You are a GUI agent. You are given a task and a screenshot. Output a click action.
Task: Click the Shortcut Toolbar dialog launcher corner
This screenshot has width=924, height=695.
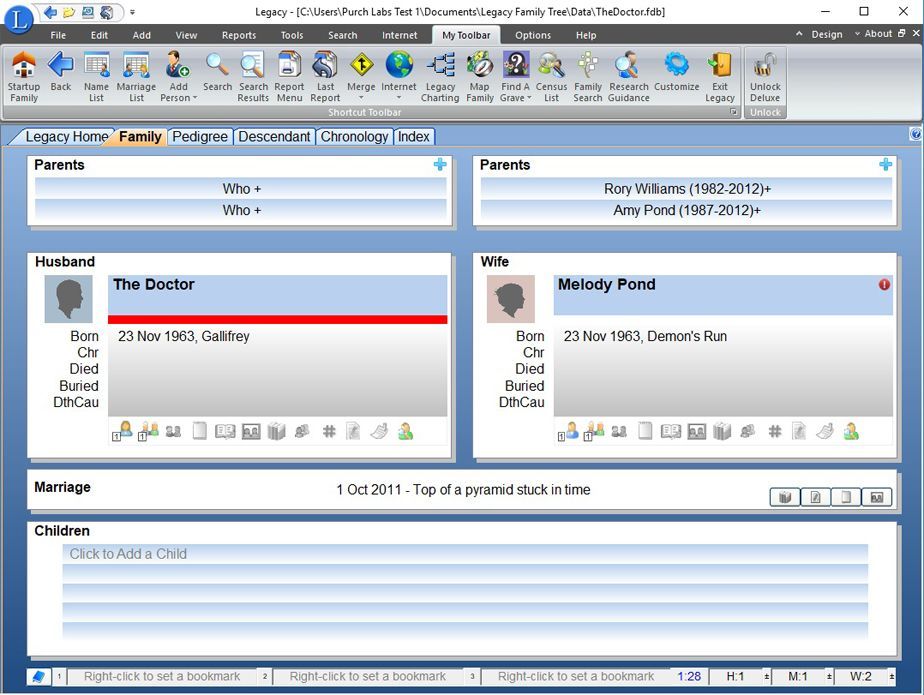(734, 112)
